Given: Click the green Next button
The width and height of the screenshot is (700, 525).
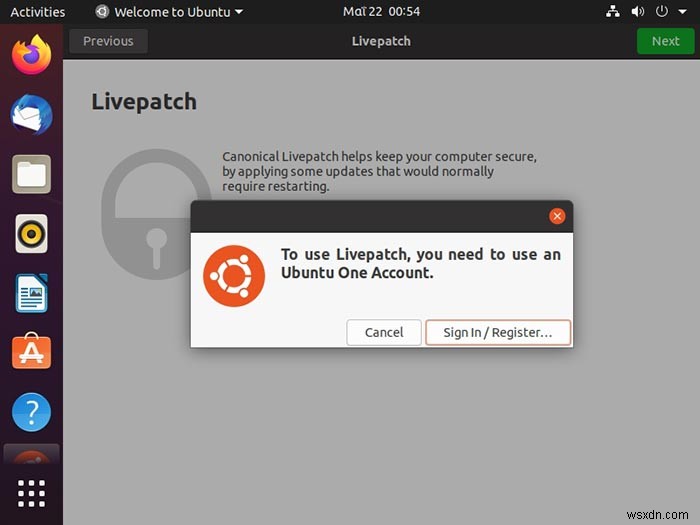Looking at the screenshot, I should click(x=666, y=41).
